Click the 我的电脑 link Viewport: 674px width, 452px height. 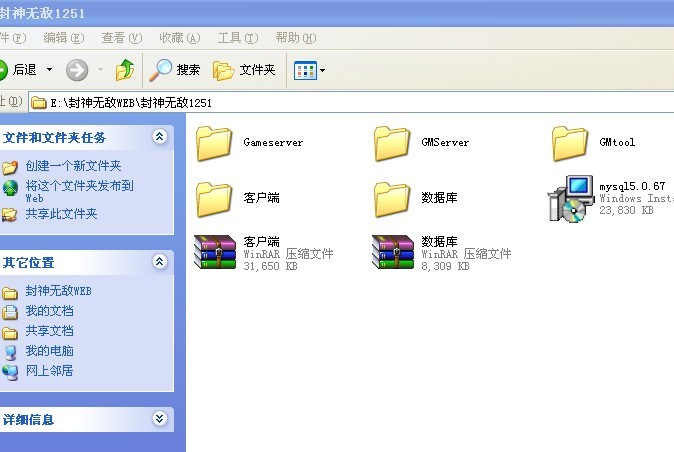[49, 351]
